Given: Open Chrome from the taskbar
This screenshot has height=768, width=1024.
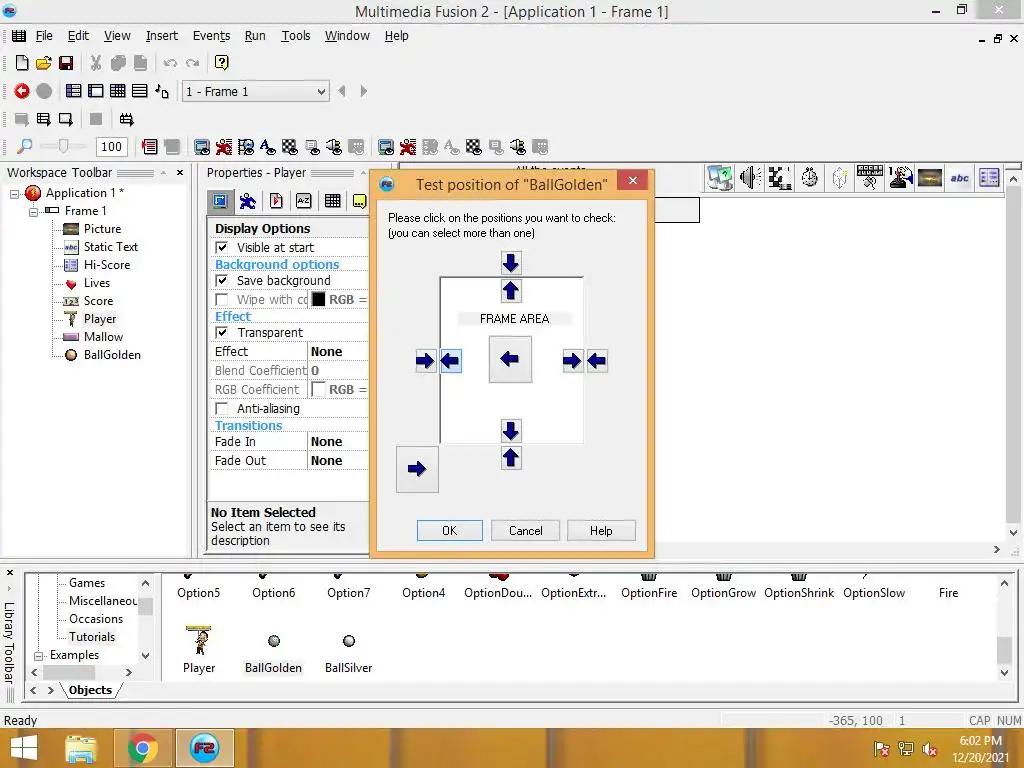Looking at the screenshot, I should 142,748.
